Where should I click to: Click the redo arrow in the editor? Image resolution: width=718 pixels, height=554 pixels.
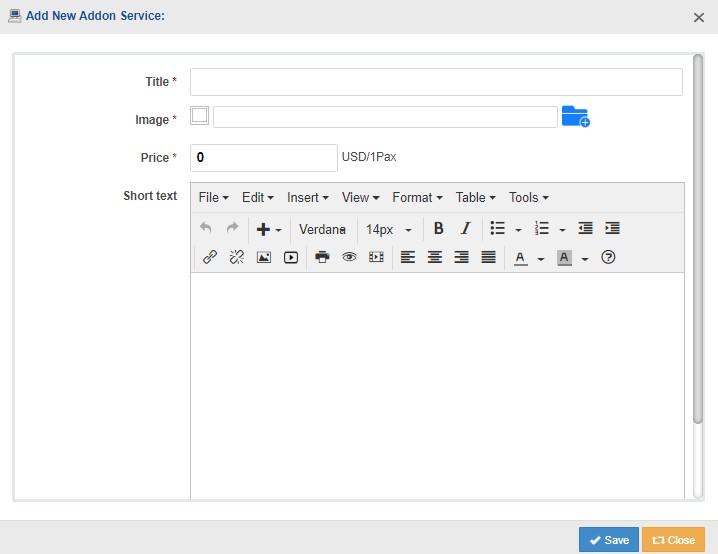click(x=233, y=228)
